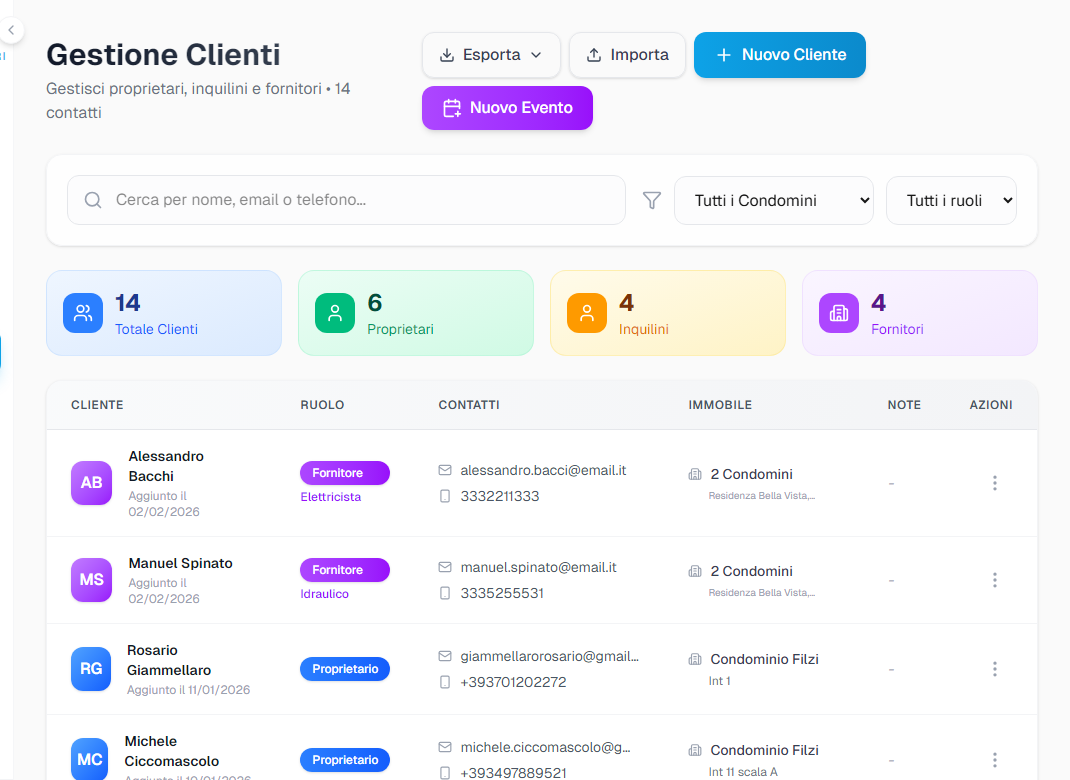Click the orange Inquilini icon
Image resolution: width=1070 pixels, height=780 pixels.
[586, 312]
